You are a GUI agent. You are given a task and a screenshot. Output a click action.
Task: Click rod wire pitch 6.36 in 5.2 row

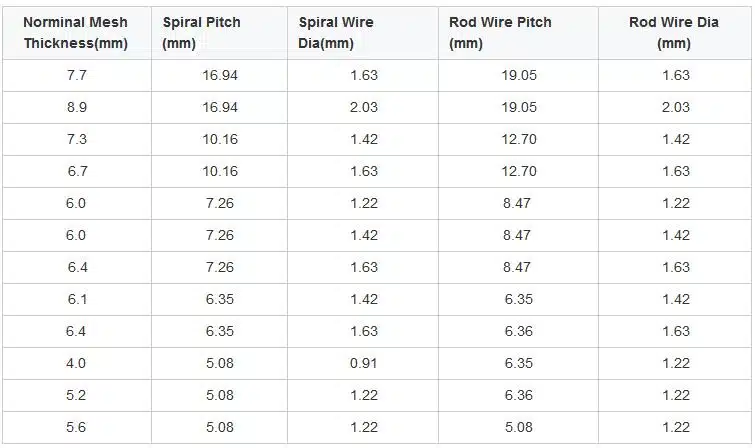coord(519,395)
